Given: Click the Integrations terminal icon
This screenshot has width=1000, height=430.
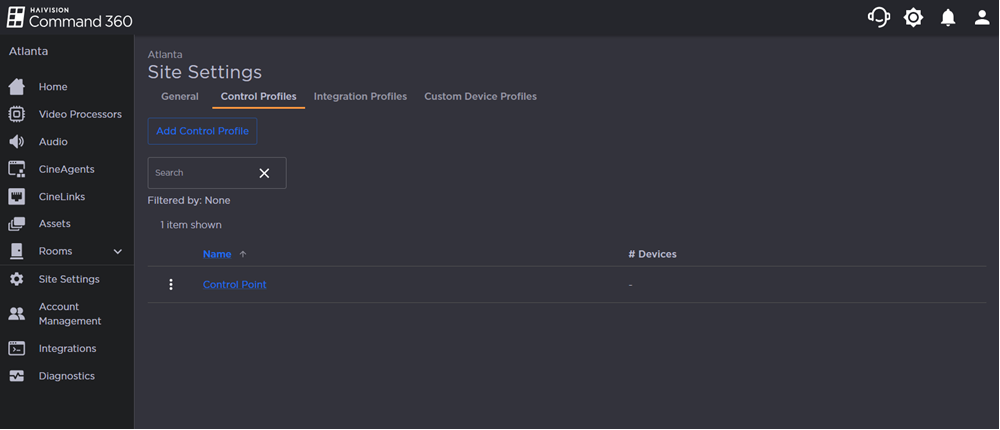Looking at the screenshot, I should pyautogui.click(x=17, y=348).
